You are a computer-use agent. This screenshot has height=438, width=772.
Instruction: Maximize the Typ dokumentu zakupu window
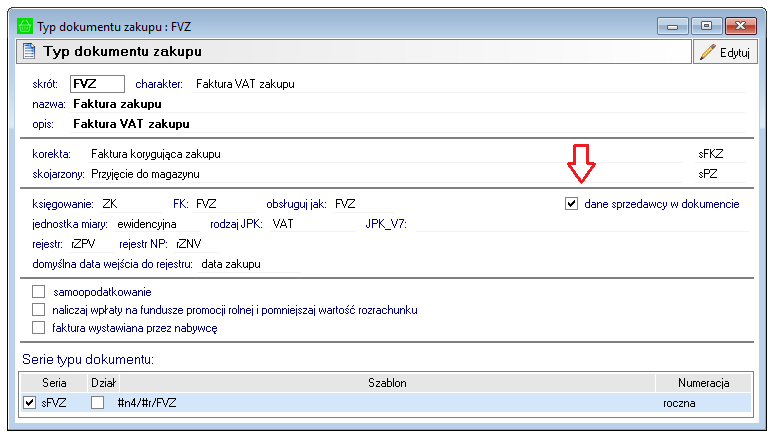(x=706, y=24)
